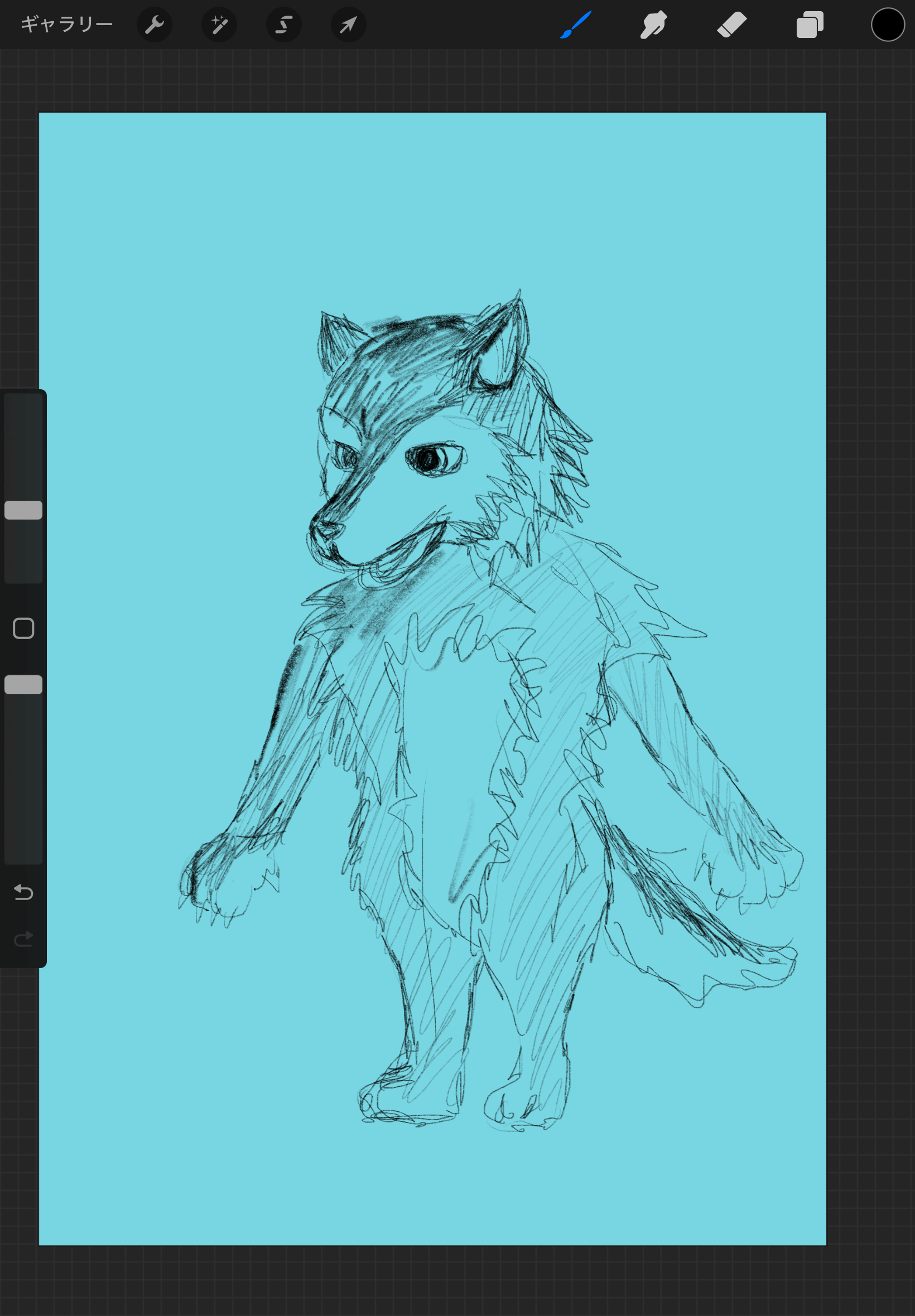Return to gallery via ギャラリー
Image resolution: width=915 pixels, height=1316 pixels.
[x=66, y=25]
